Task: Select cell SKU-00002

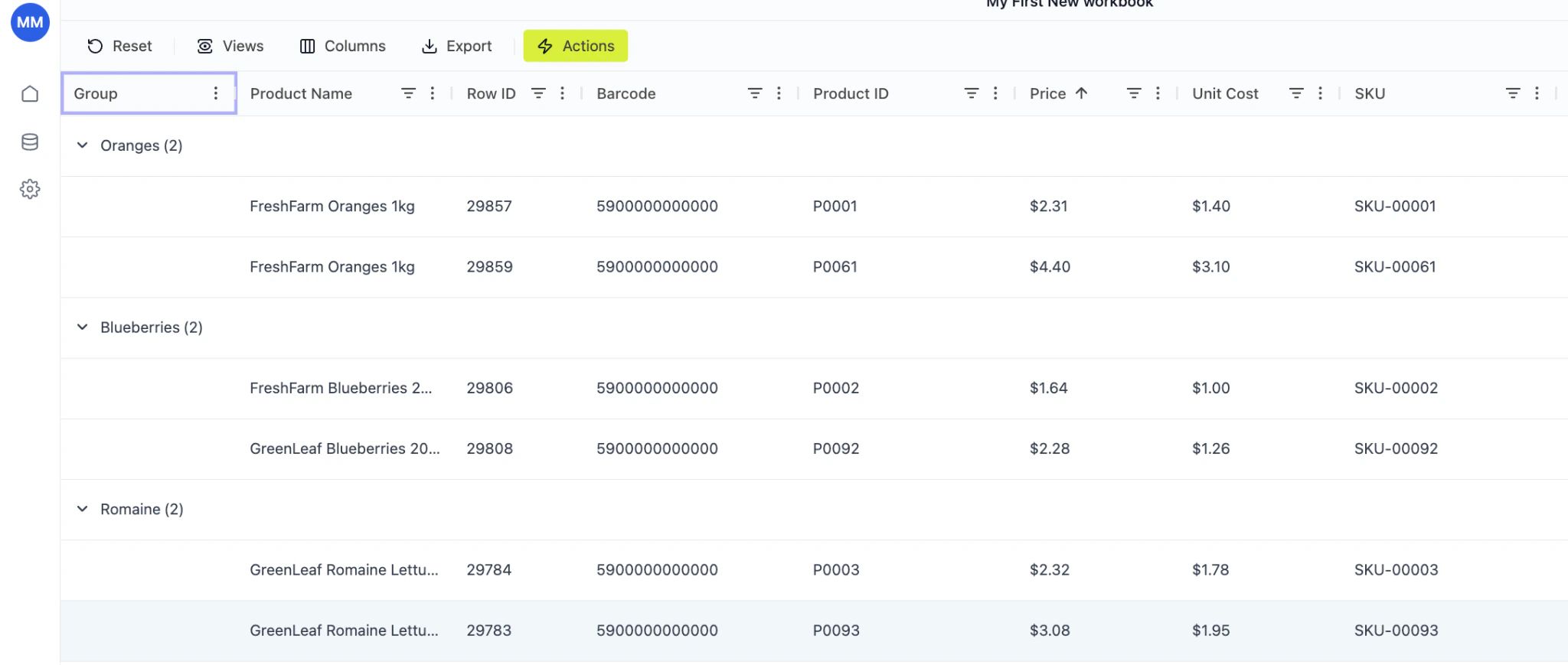Action: (1396, 388)
